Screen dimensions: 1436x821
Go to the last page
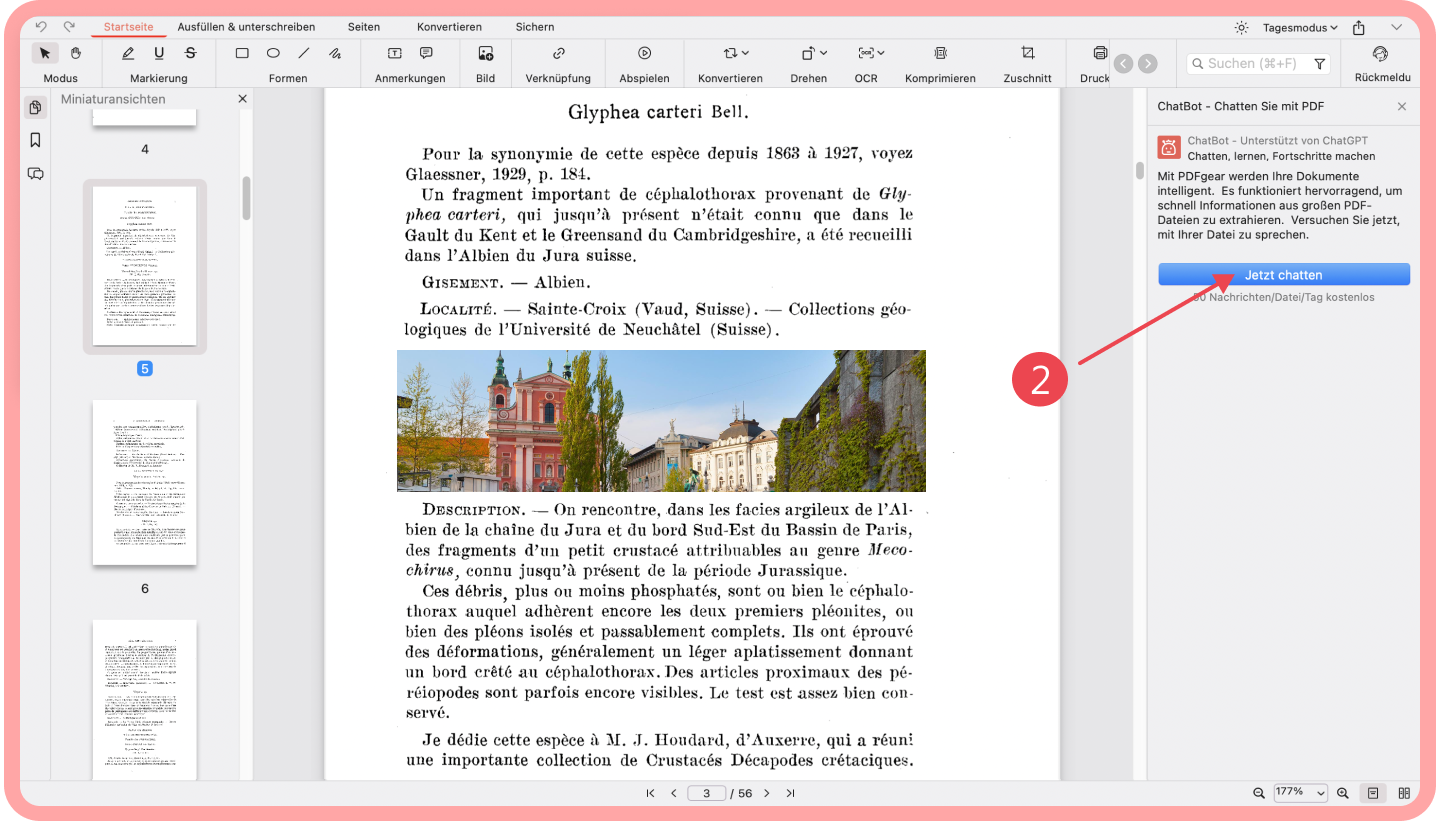pos(790,793)
